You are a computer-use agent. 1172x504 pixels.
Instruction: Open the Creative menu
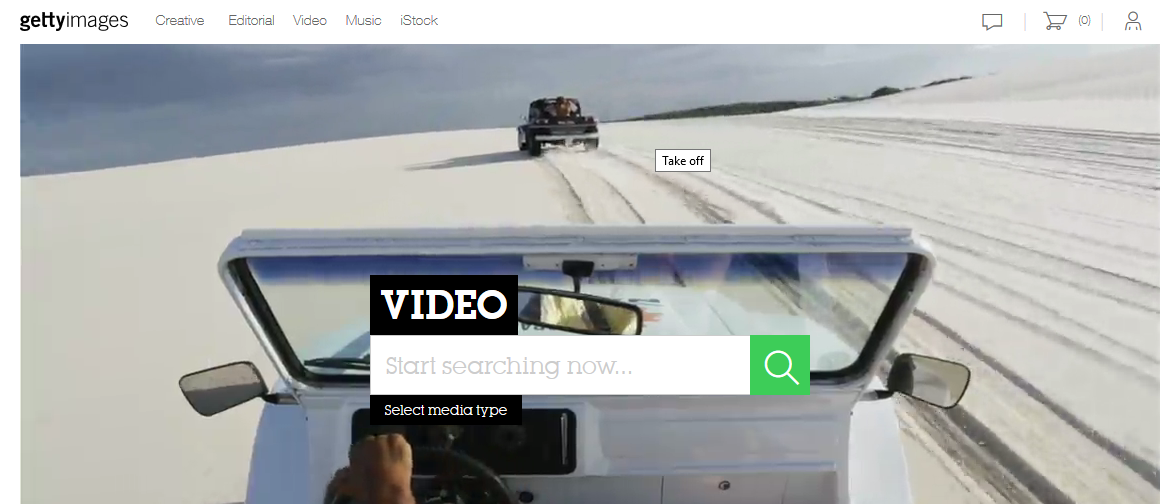pyautogui.click(x=179, y=21)
